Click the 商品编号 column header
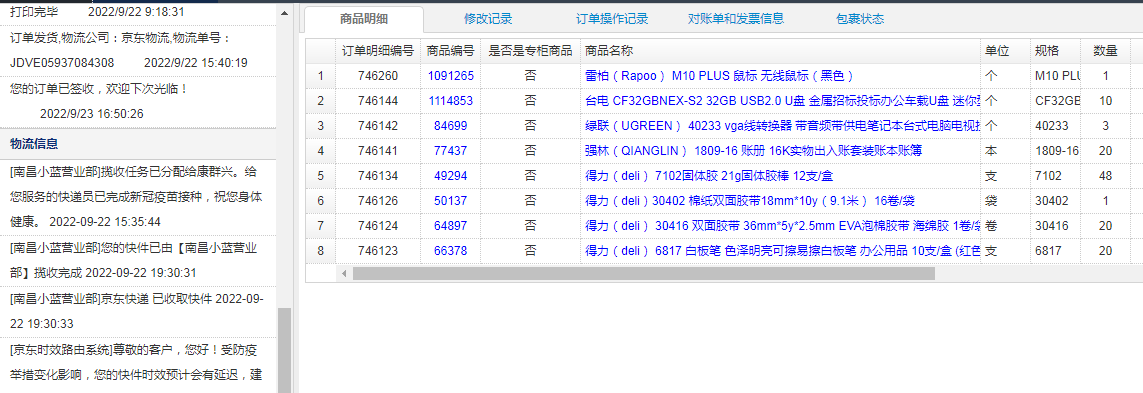 coord(450,51)
